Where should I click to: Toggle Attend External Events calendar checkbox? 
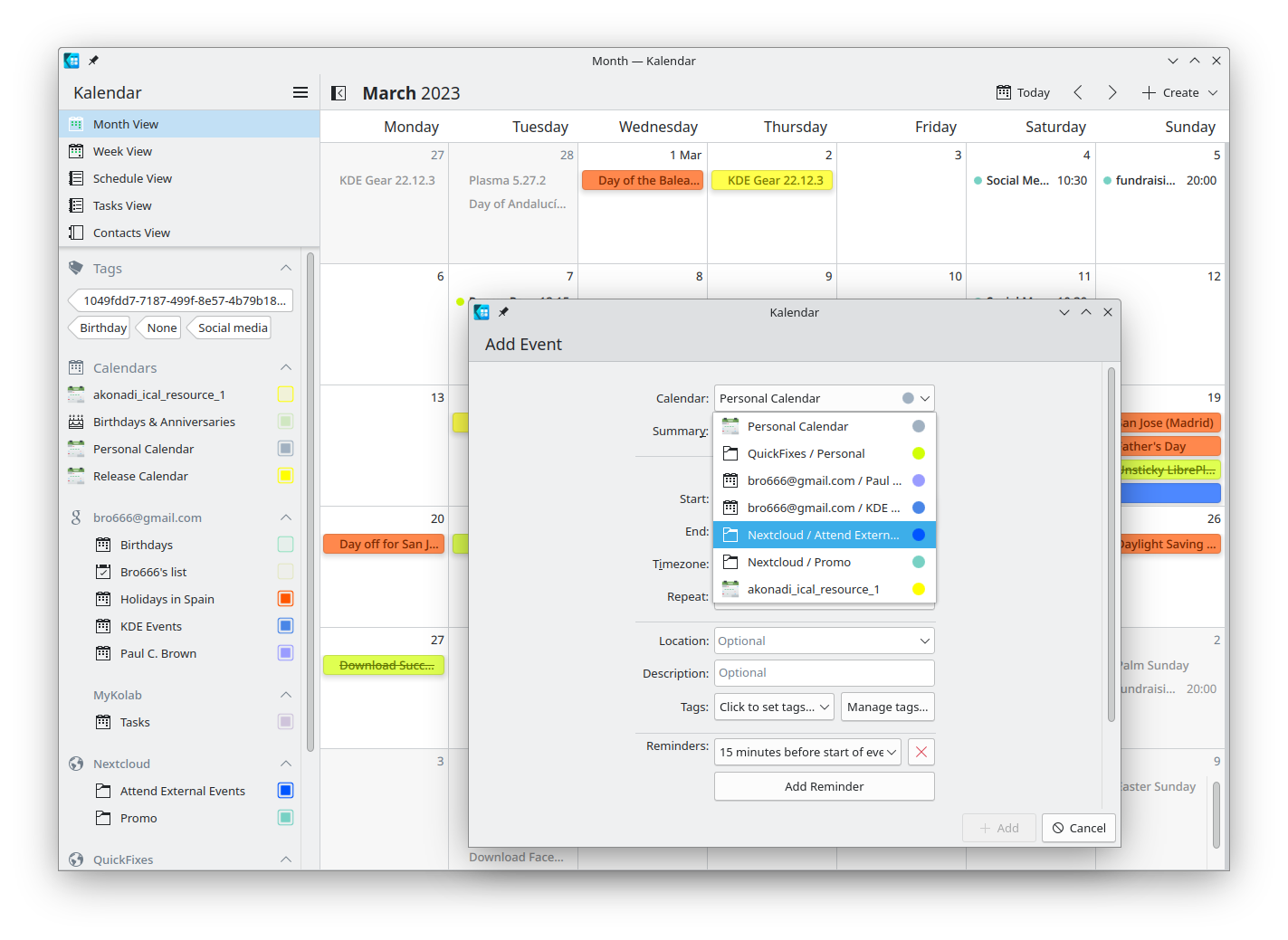pos(285,791)
